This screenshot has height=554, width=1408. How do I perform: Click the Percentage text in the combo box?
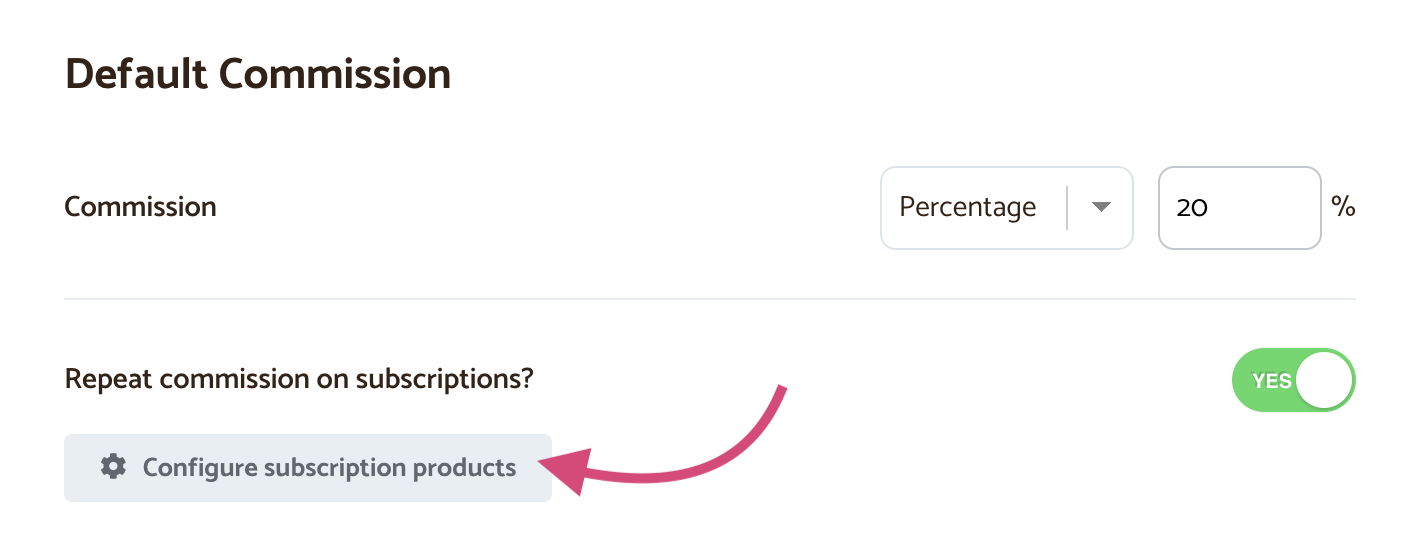tap(967, 207)
